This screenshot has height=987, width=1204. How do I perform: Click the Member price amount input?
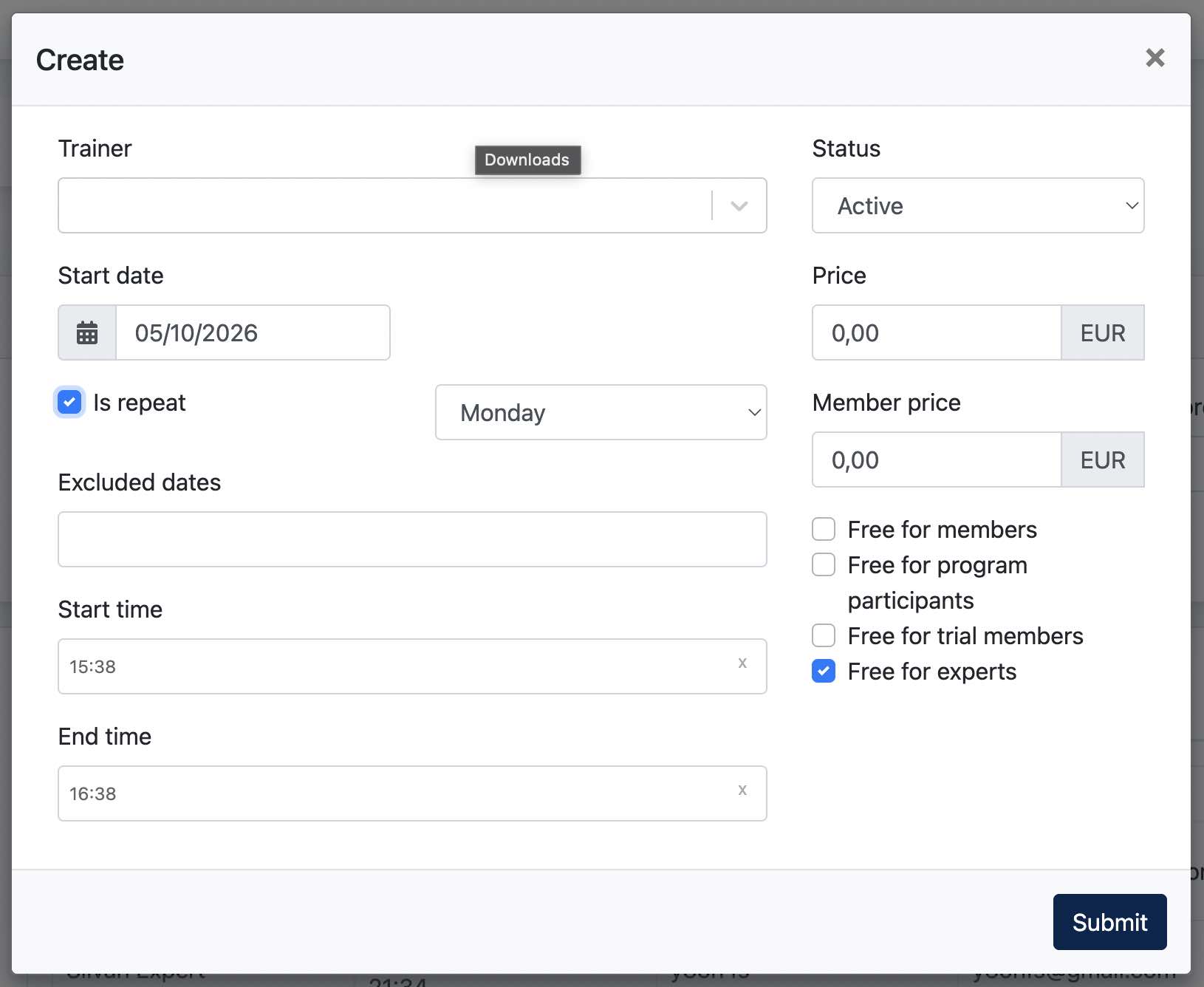(937, 460)
